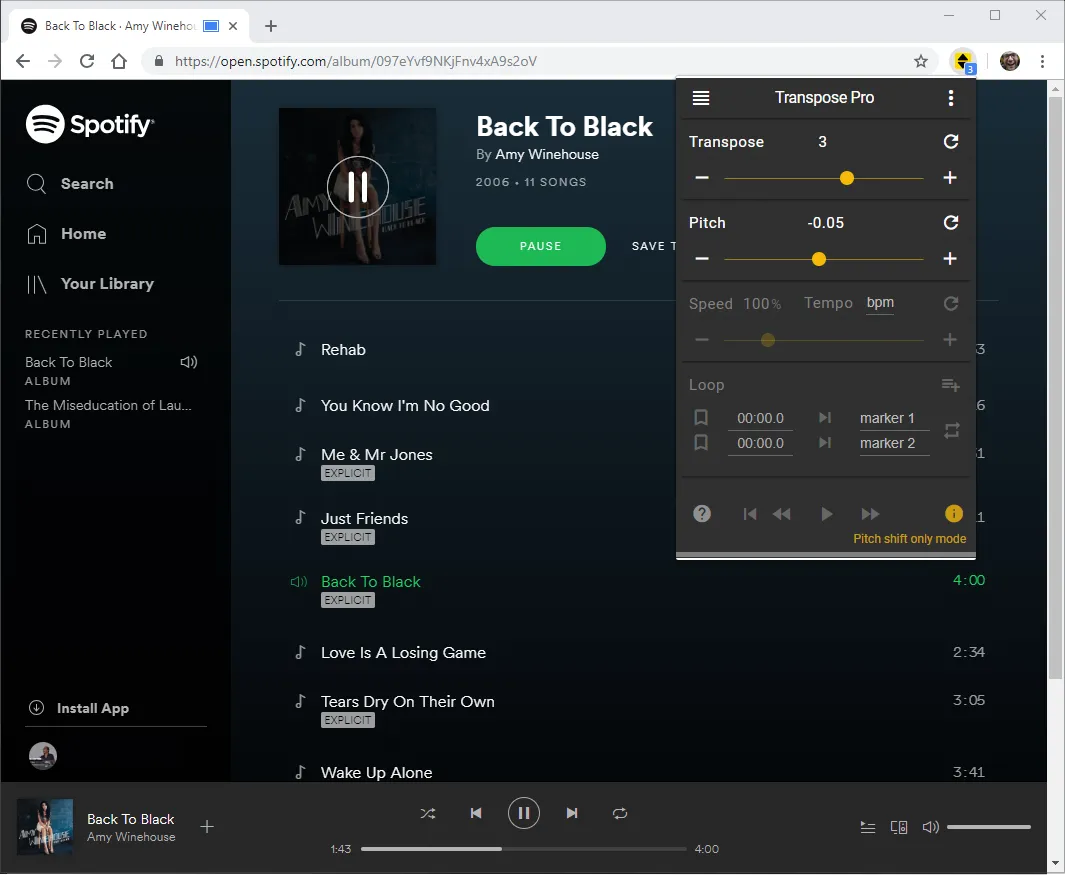Open the Transpose Pro hamburger menu
Screen dimensions: 1065x875
click(x=700, y=97)
